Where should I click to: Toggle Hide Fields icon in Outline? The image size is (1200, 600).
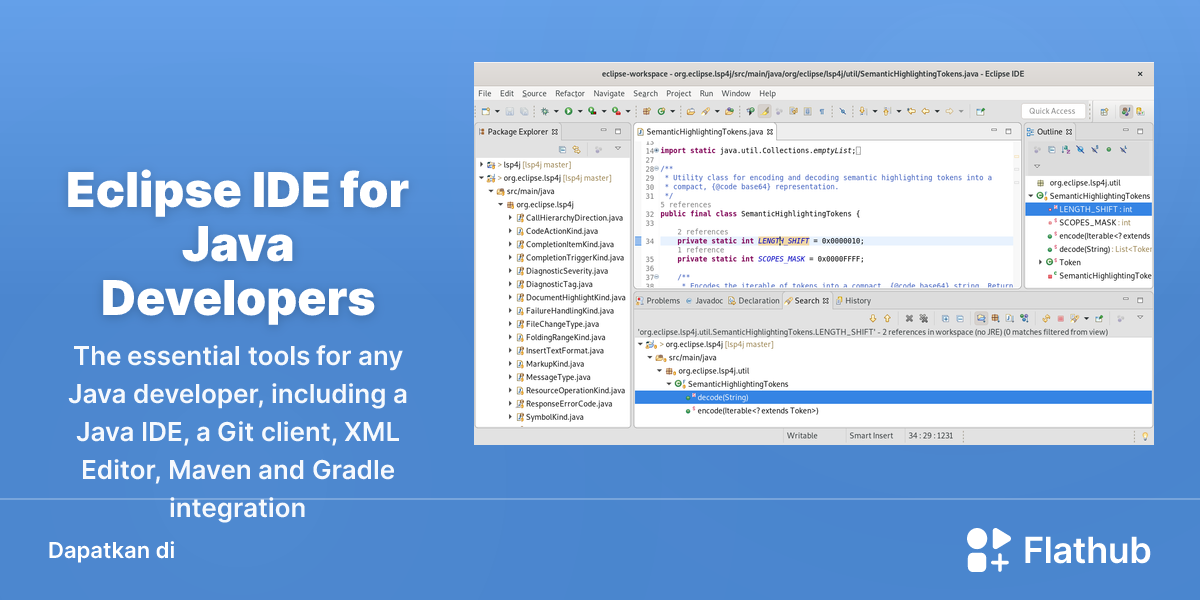[1080, 150]
